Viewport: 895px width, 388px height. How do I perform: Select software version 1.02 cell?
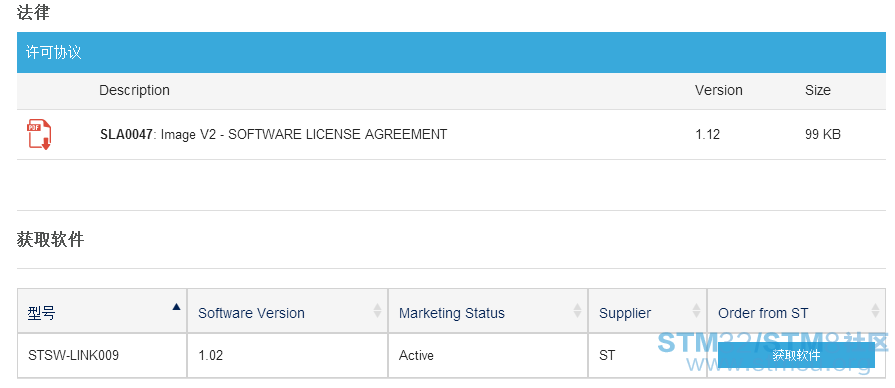click(288, 355)
